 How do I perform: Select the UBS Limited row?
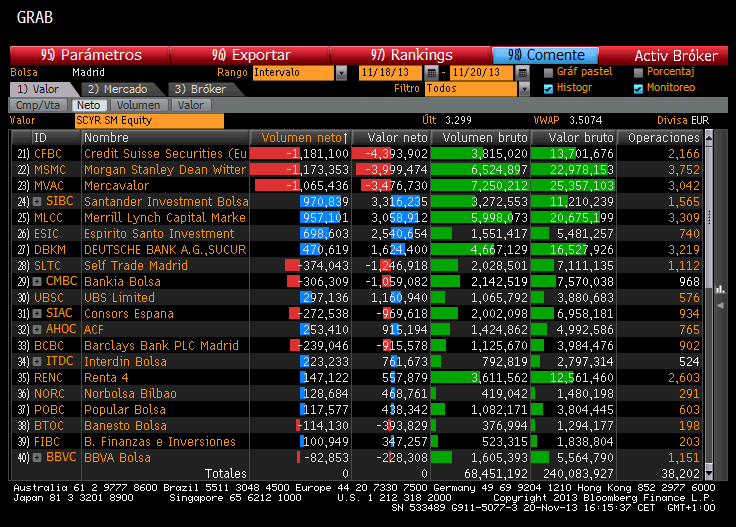(x=357, y=298)
